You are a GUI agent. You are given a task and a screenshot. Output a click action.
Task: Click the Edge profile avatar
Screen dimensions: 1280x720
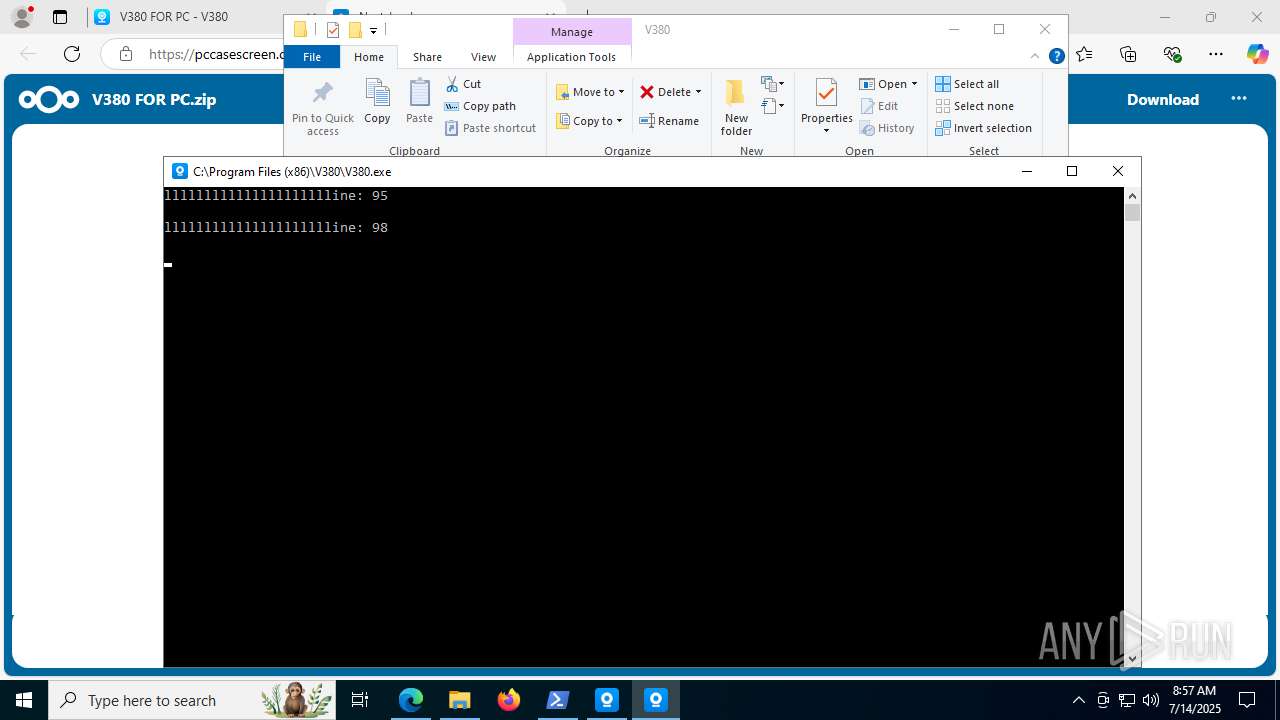tap(22, 17)
